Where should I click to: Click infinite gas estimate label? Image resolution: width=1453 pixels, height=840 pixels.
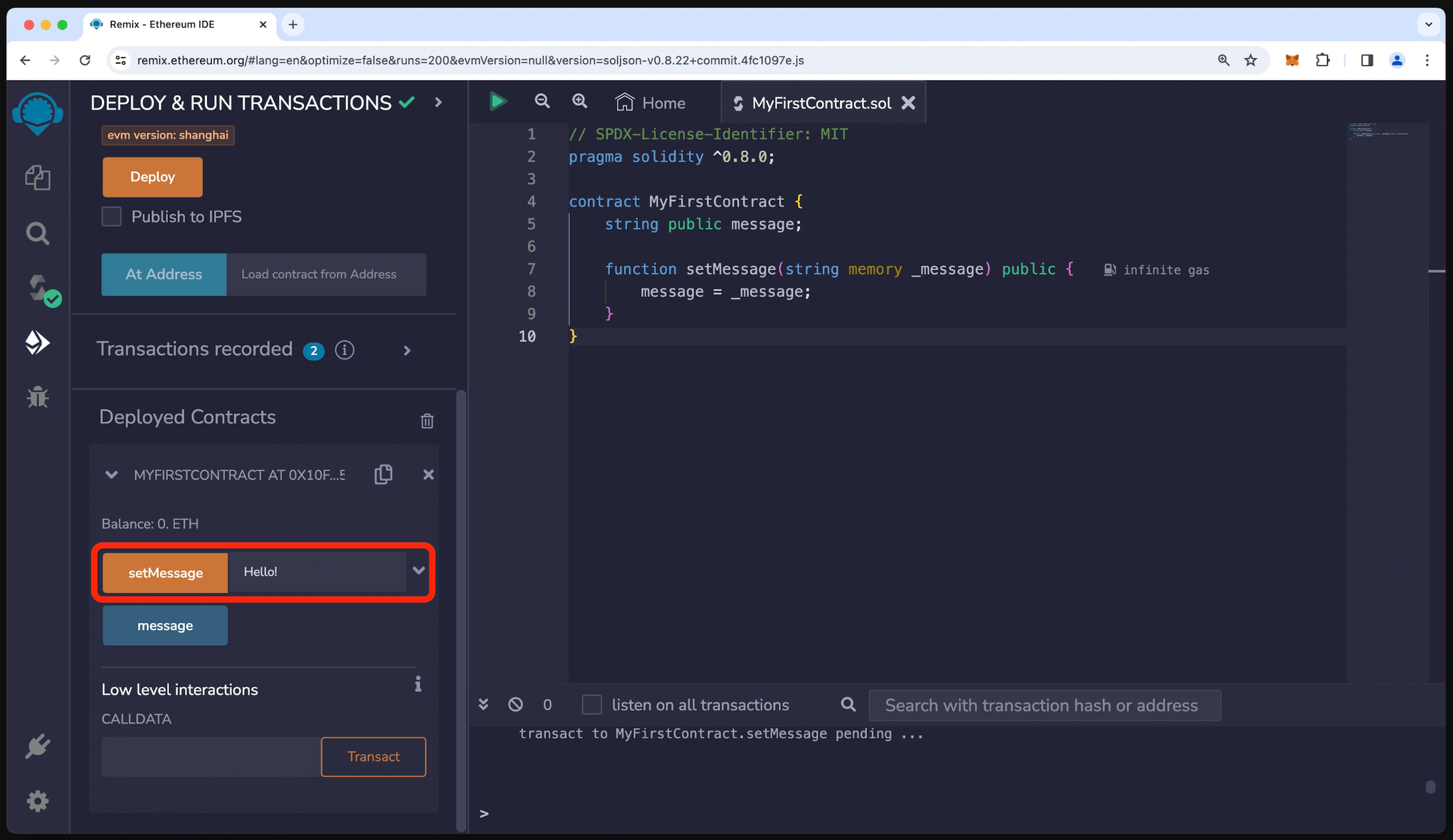pos(1156,270)
